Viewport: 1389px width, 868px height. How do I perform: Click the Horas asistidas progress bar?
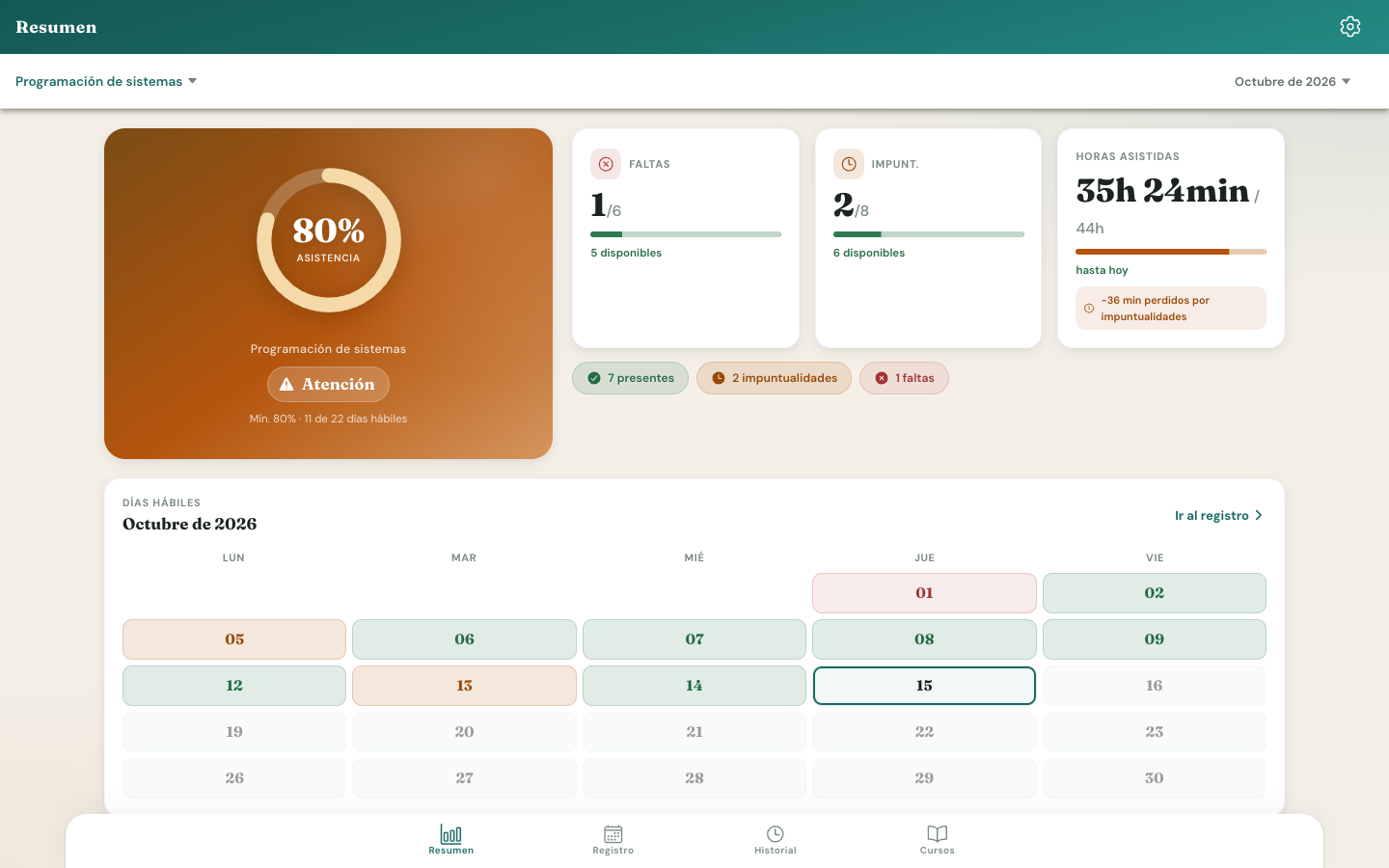pos(1171,252)
